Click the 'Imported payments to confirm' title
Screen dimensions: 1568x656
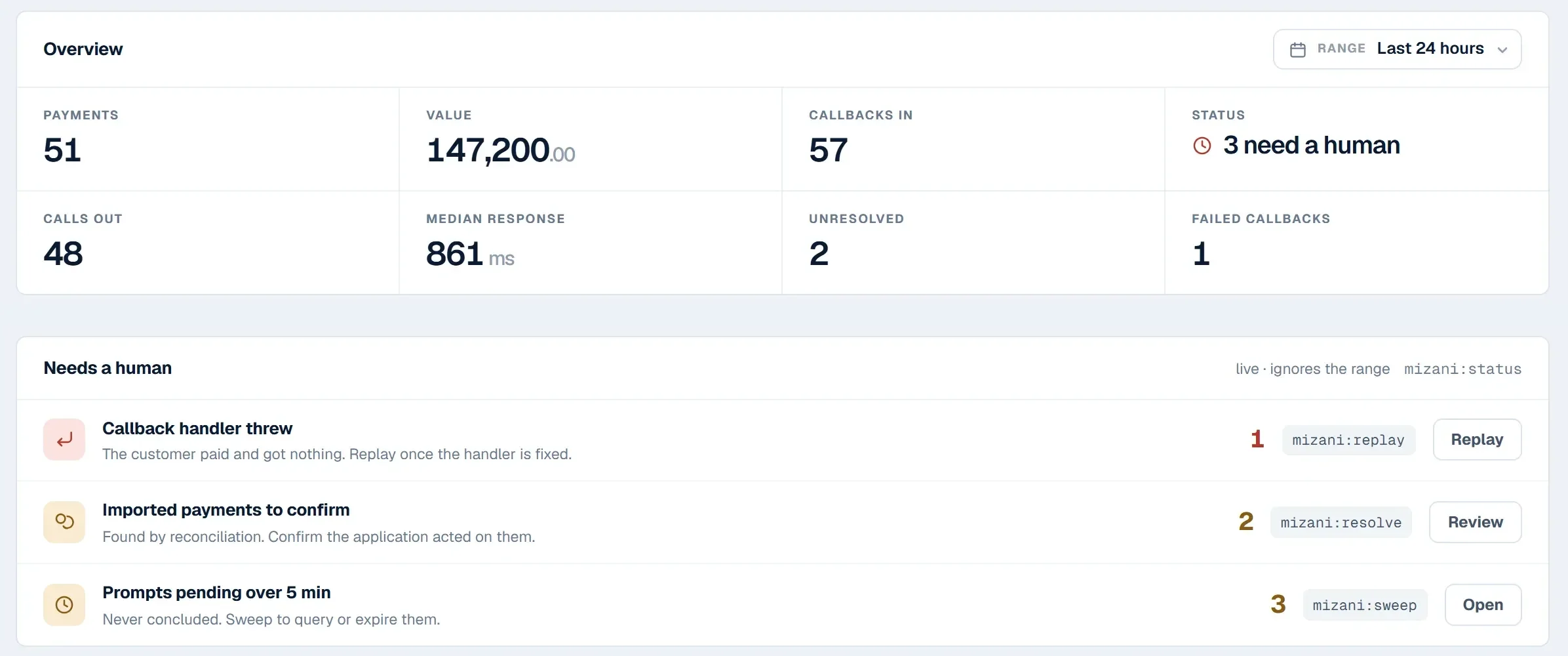tap(226, 510)
